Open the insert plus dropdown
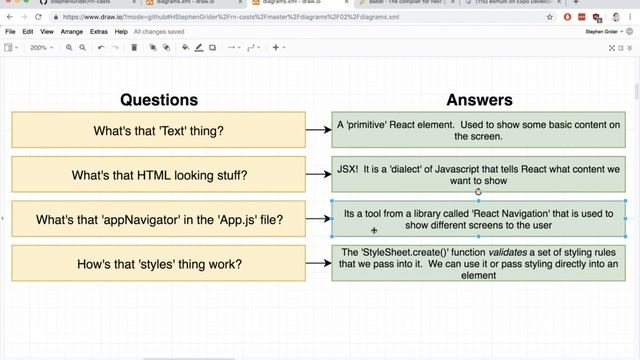640x360 pixels. pyautogui.click(x=278, y=48)
